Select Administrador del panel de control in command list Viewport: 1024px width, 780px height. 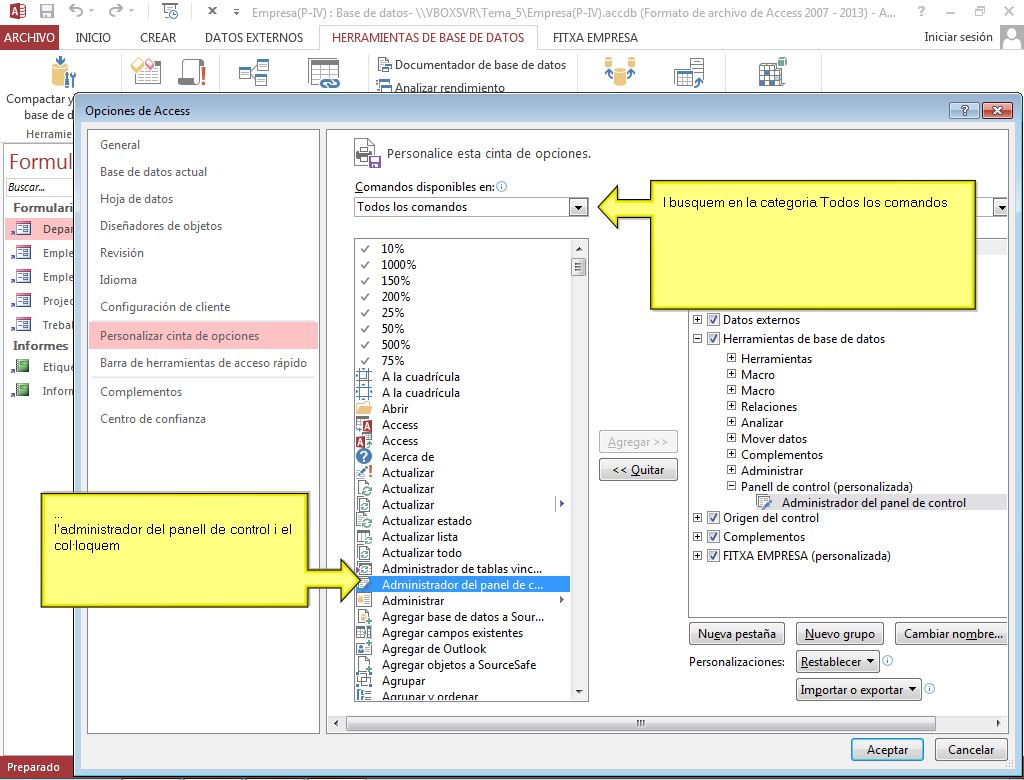(462, 585)
